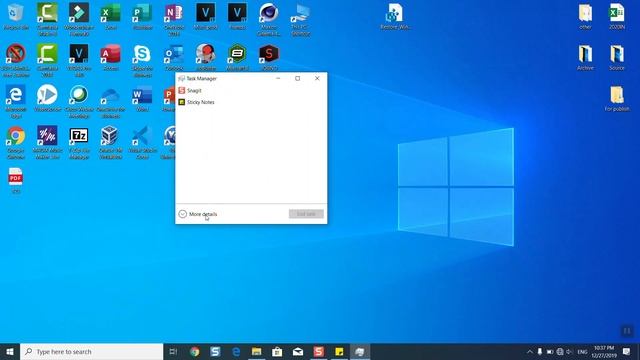Select the 'other' folder on desktop
This screenshot has width=640, height=360.
(585, 16)
